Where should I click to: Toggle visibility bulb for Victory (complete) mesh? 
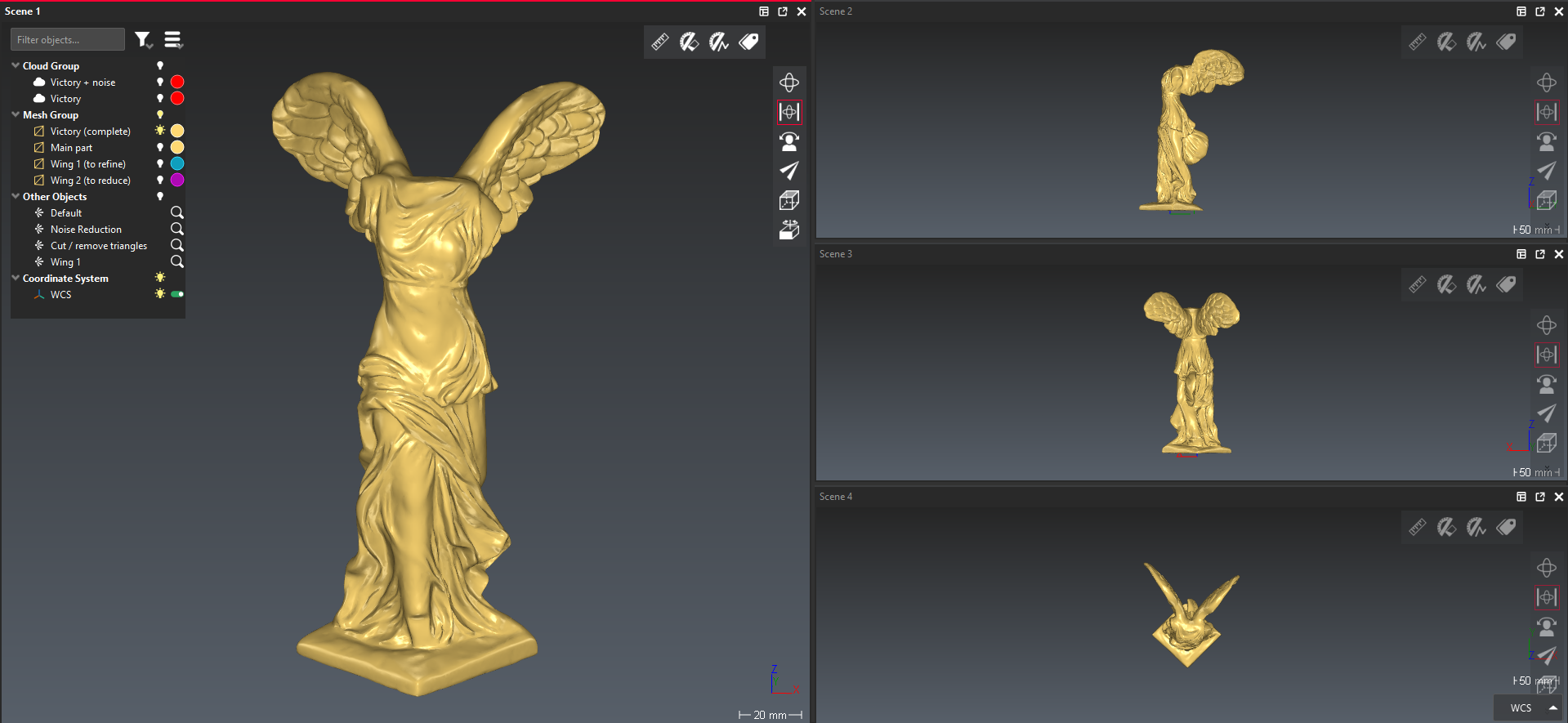coord(160,131)
